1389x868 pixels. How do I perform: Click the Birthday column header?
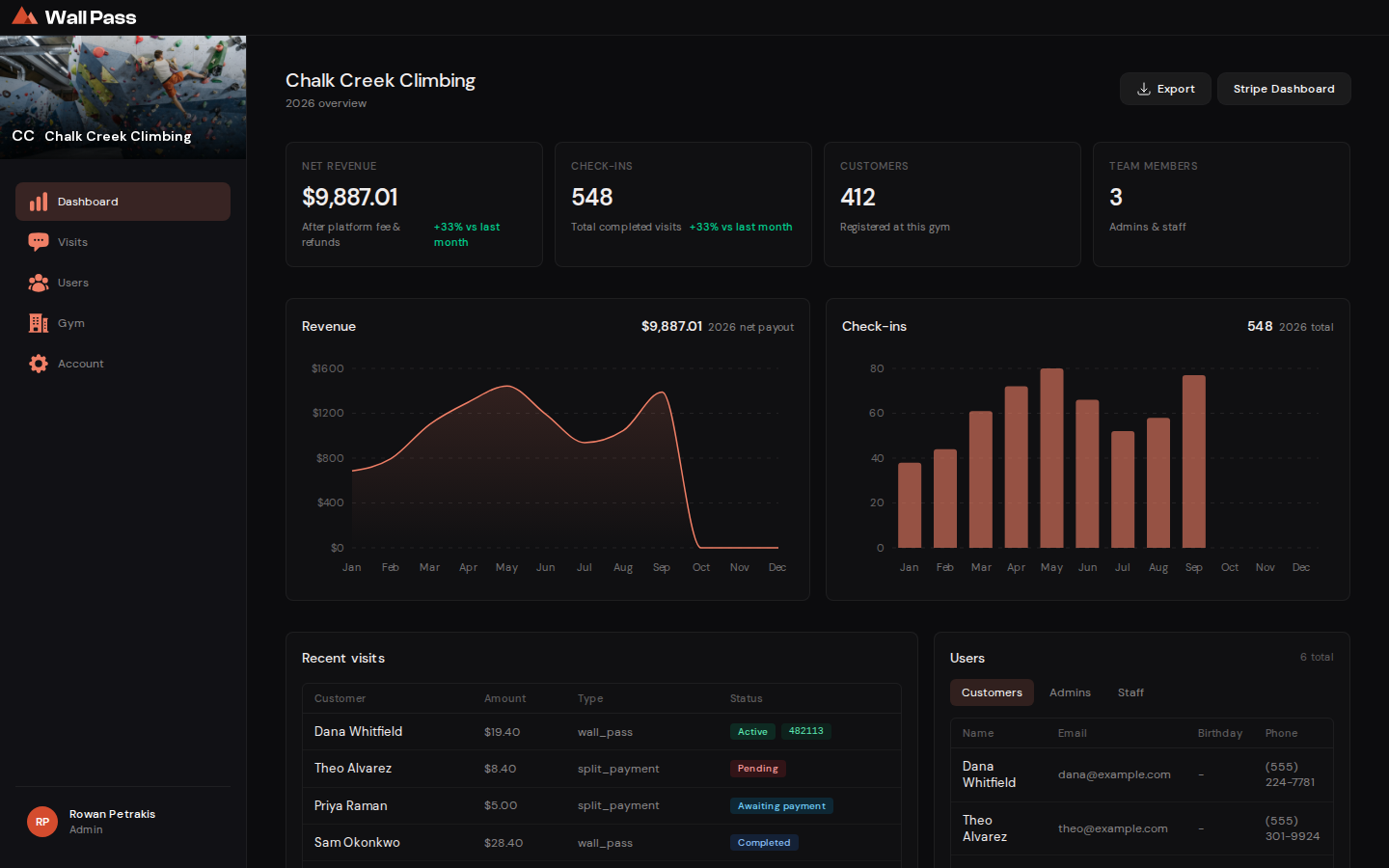[1220, 733]
